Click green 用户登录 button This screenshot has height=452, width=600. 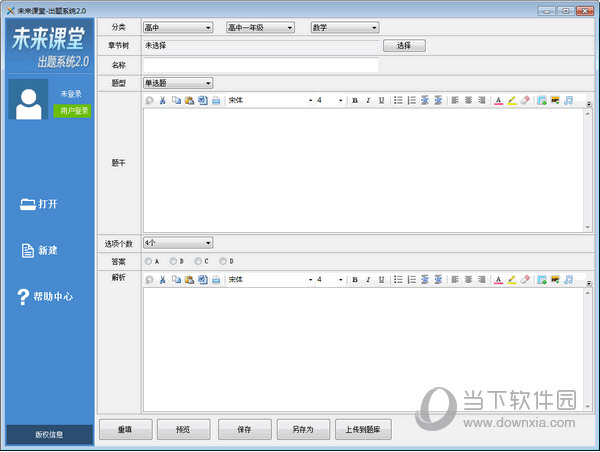(73, 111)
